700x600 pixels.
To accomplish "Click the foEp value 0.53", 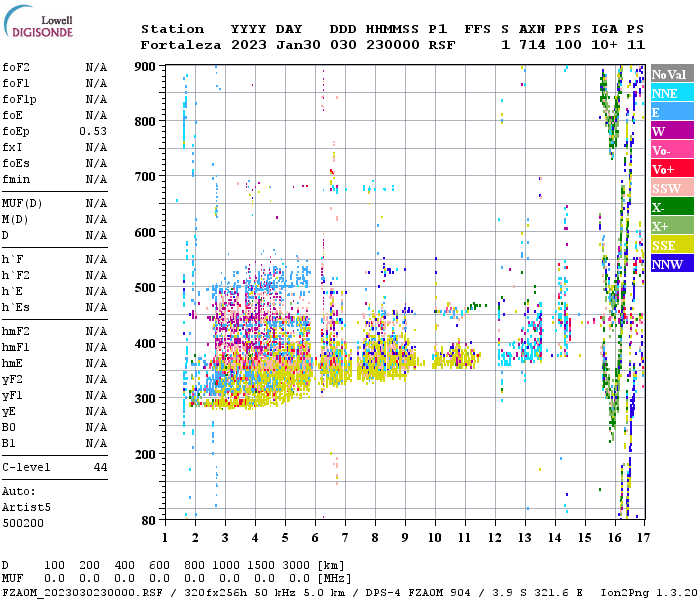I will (93, 131).
